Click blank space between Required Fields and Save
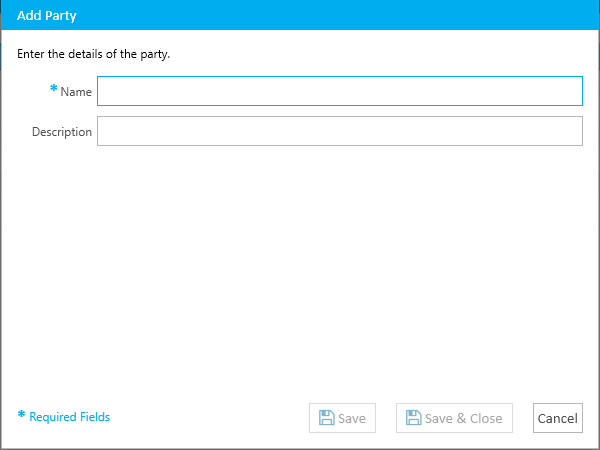Viewport: 600px width, 450px height. (x=209, y=418)
